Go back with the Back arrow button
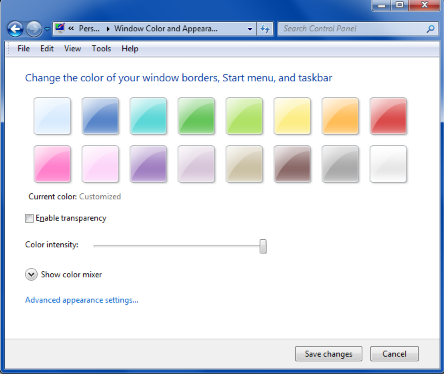The width and height of the screenshot is (444, 374). pyautogui.click(x=15, y=29)
